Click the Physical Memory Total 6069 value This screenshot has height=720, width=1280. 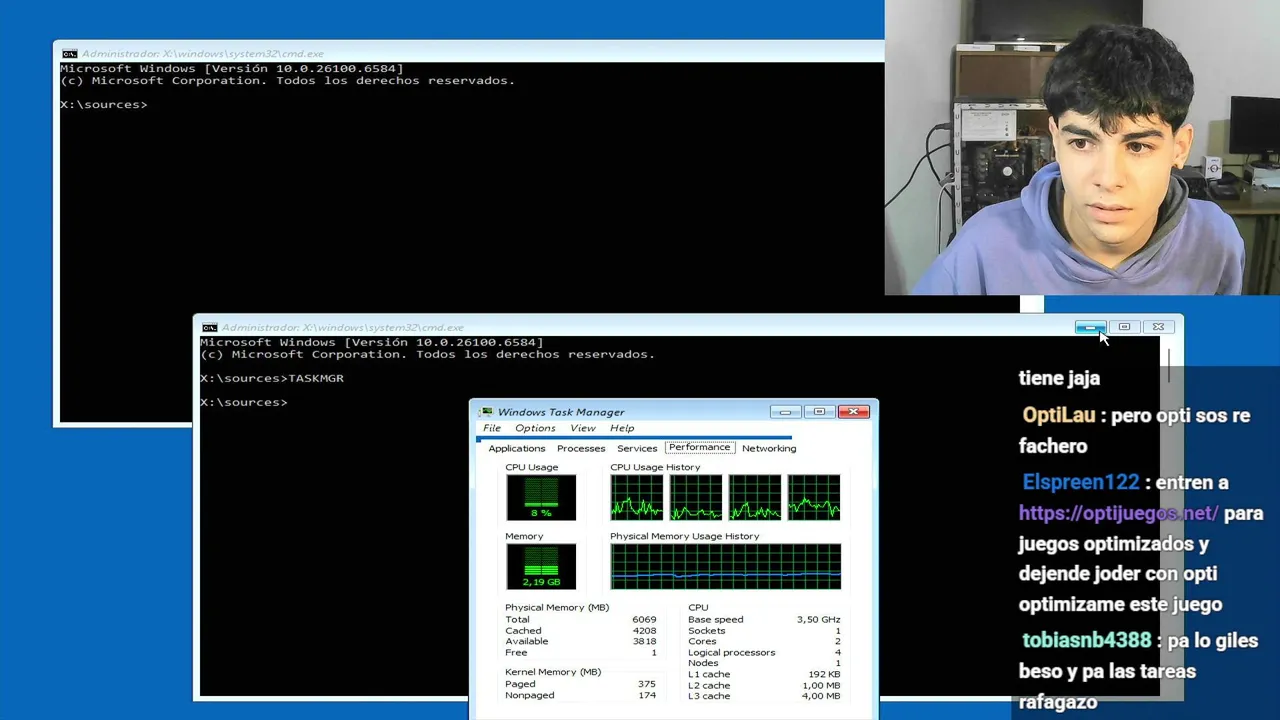tap(644, 620)
